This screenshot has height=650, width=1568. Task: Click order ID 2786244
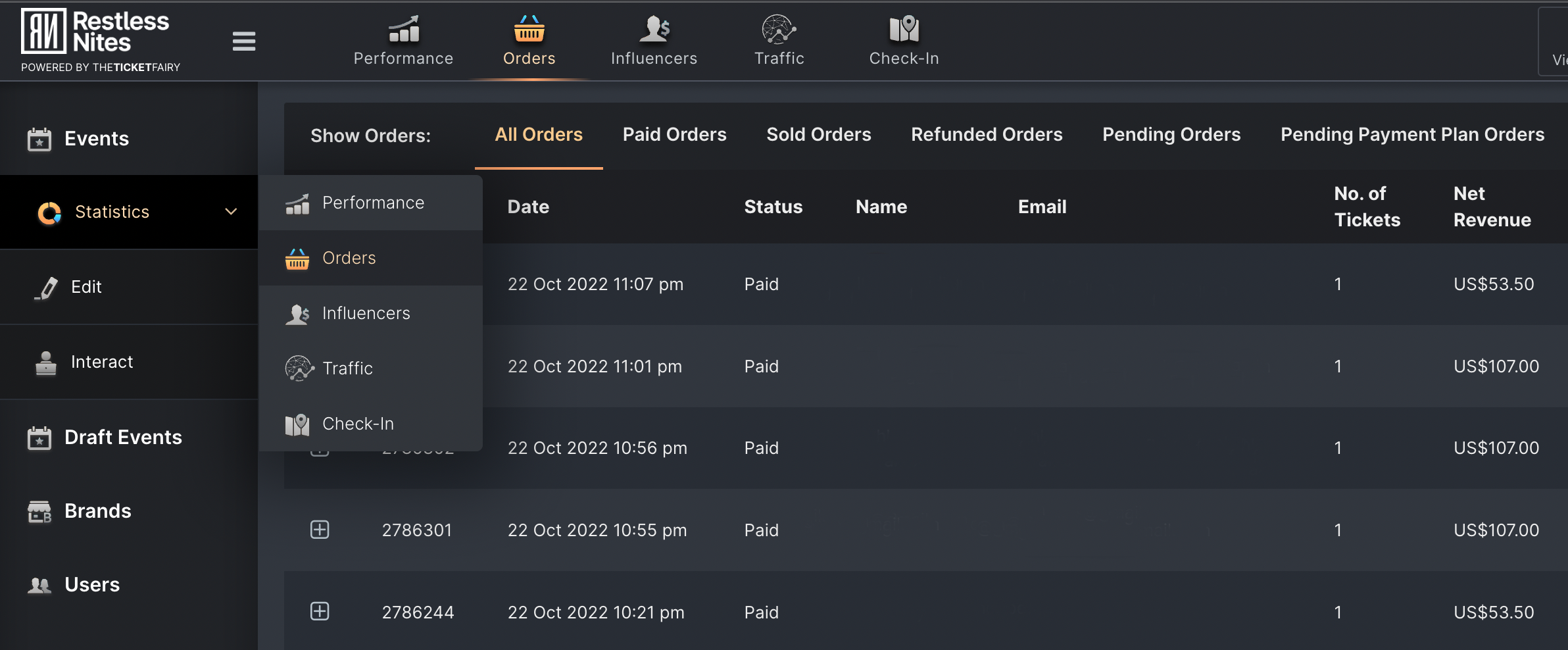(418, 612)
